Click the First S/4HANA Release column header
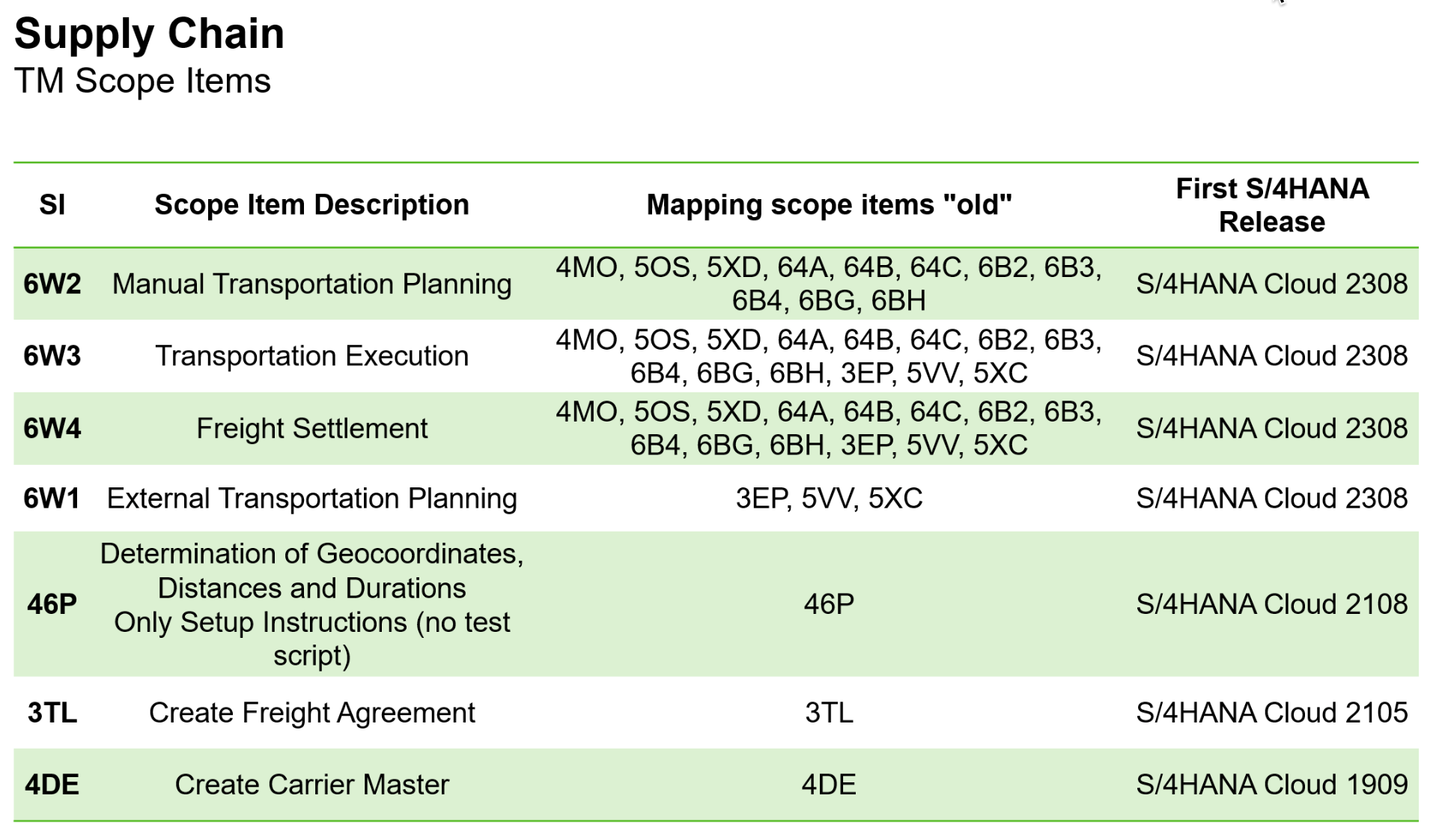Image resolution: width=1439 pixels, height=840 pixels. pos(1271,205)
